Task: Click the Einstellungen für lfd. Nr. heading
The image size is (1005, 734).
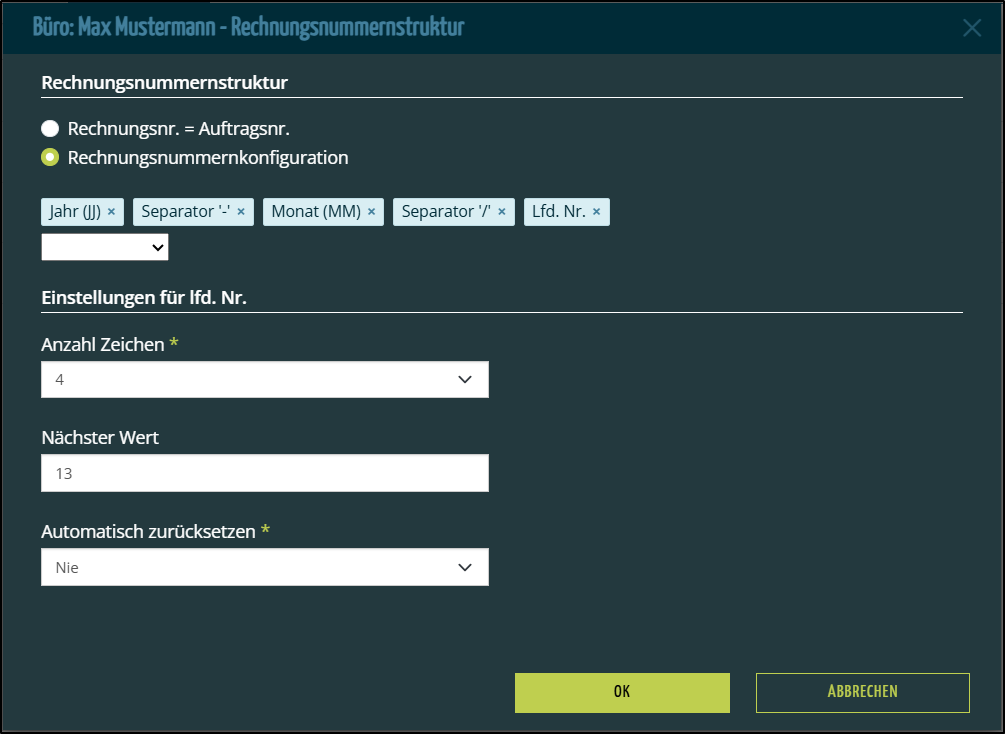Action: click(144, 298)
